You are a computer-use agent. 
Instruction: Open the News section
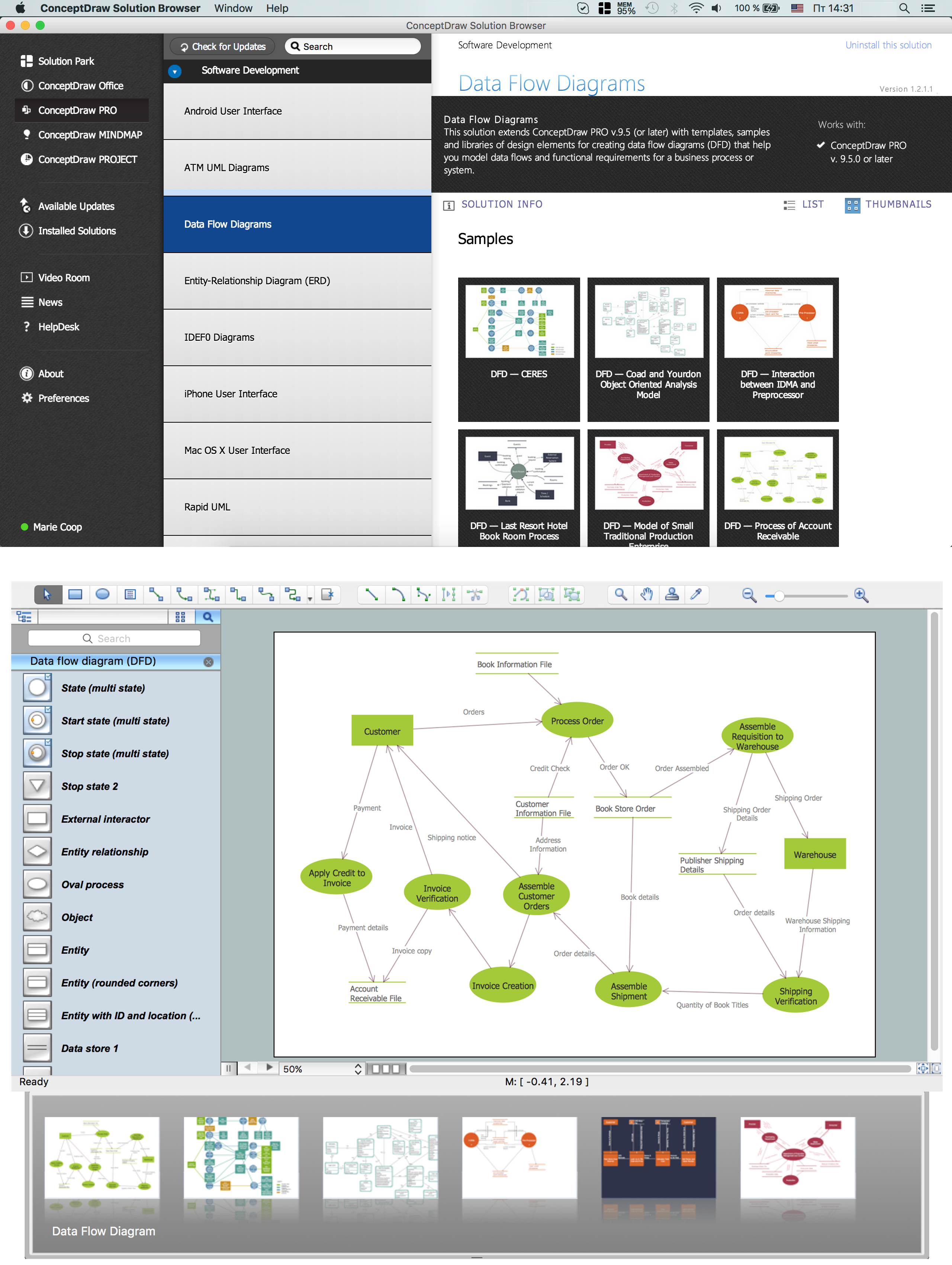click(x=42, y=302)
